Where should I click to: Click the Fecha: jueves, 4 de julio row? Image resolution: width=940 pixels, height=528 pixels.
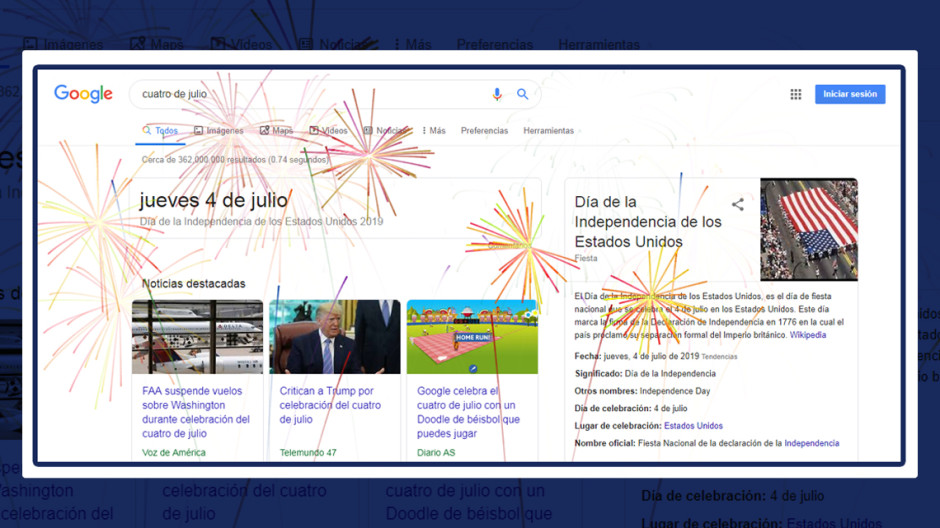pos(656,356)
